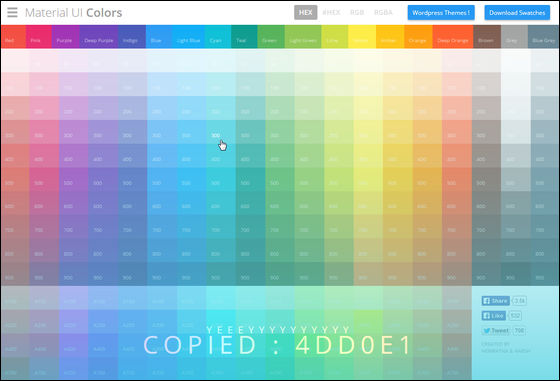This screenshot has height=381, width=560.
Task: Copy the Purple 500 swatch
Action: pos(74,179)
